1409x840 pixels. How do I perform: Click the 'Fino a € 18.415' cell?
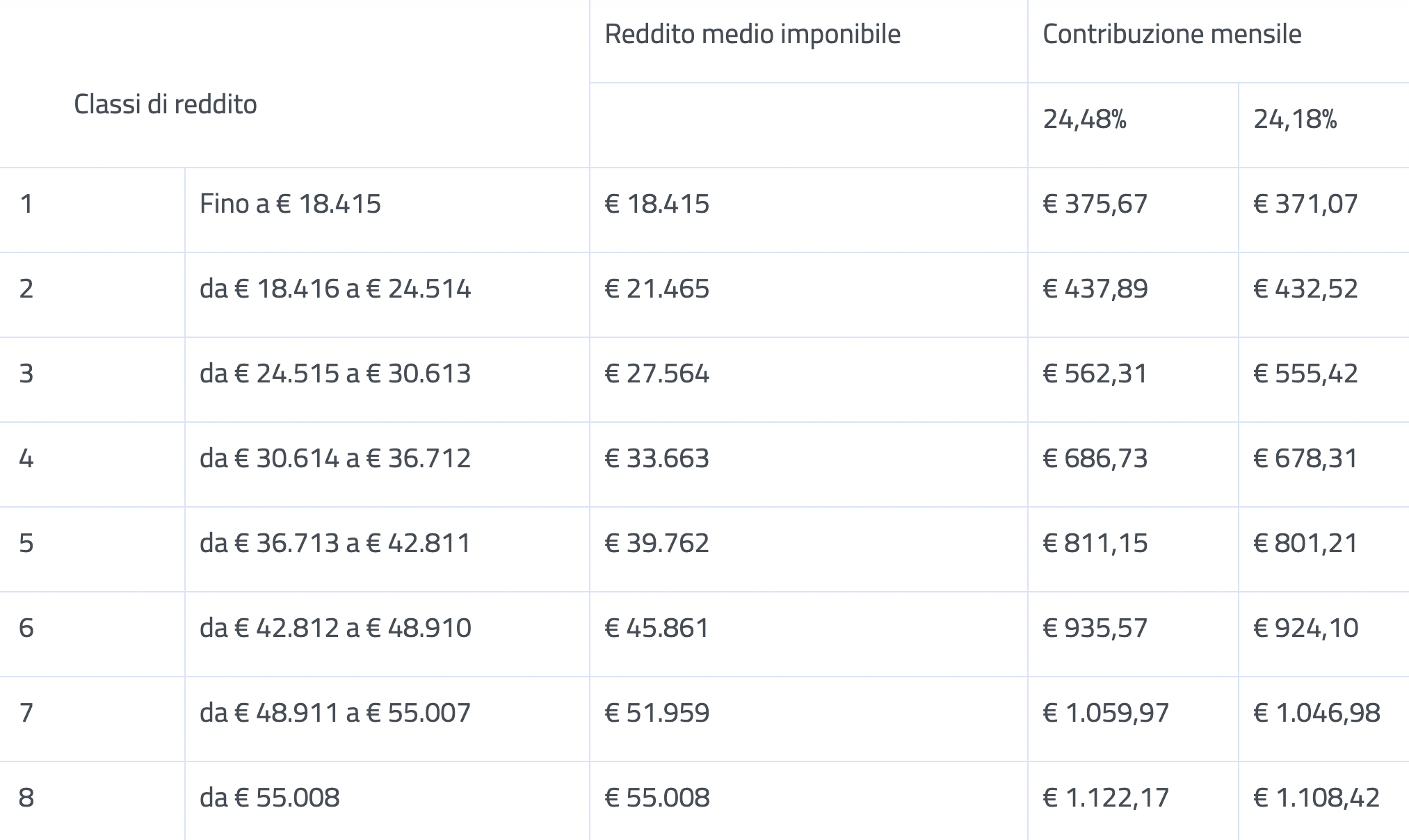coord(290,204)
